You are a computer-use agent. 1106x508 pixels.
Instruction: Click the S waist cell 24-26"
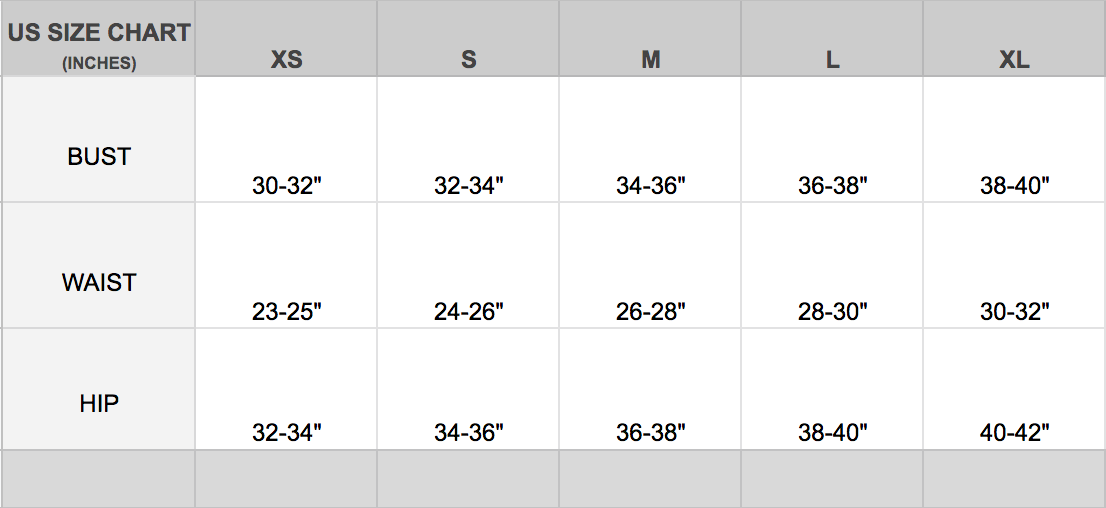pos(468,312)
